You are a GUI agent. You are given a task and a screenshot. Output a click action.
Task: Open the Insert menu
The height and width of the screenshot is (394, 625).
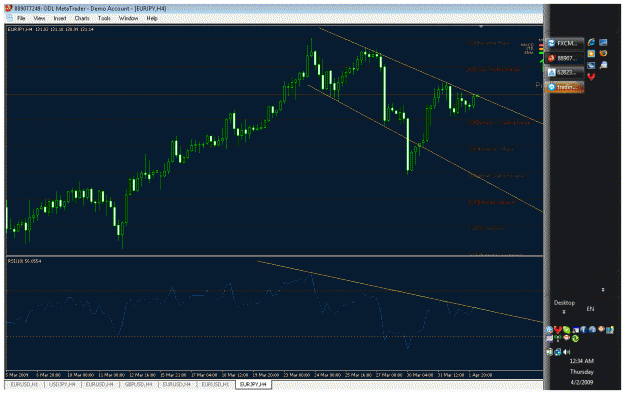coord(60,18)
